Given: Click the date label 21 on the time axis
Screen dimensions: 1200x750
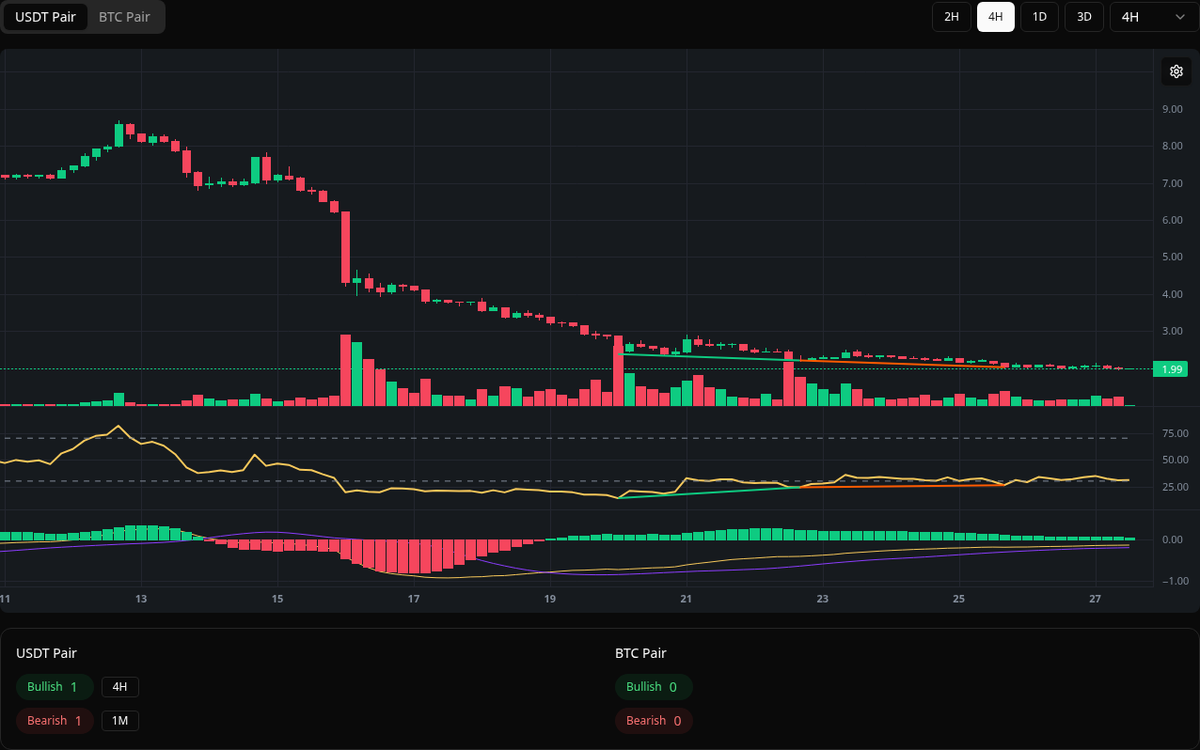Looking at the screenshot, I should click(685, 599).
